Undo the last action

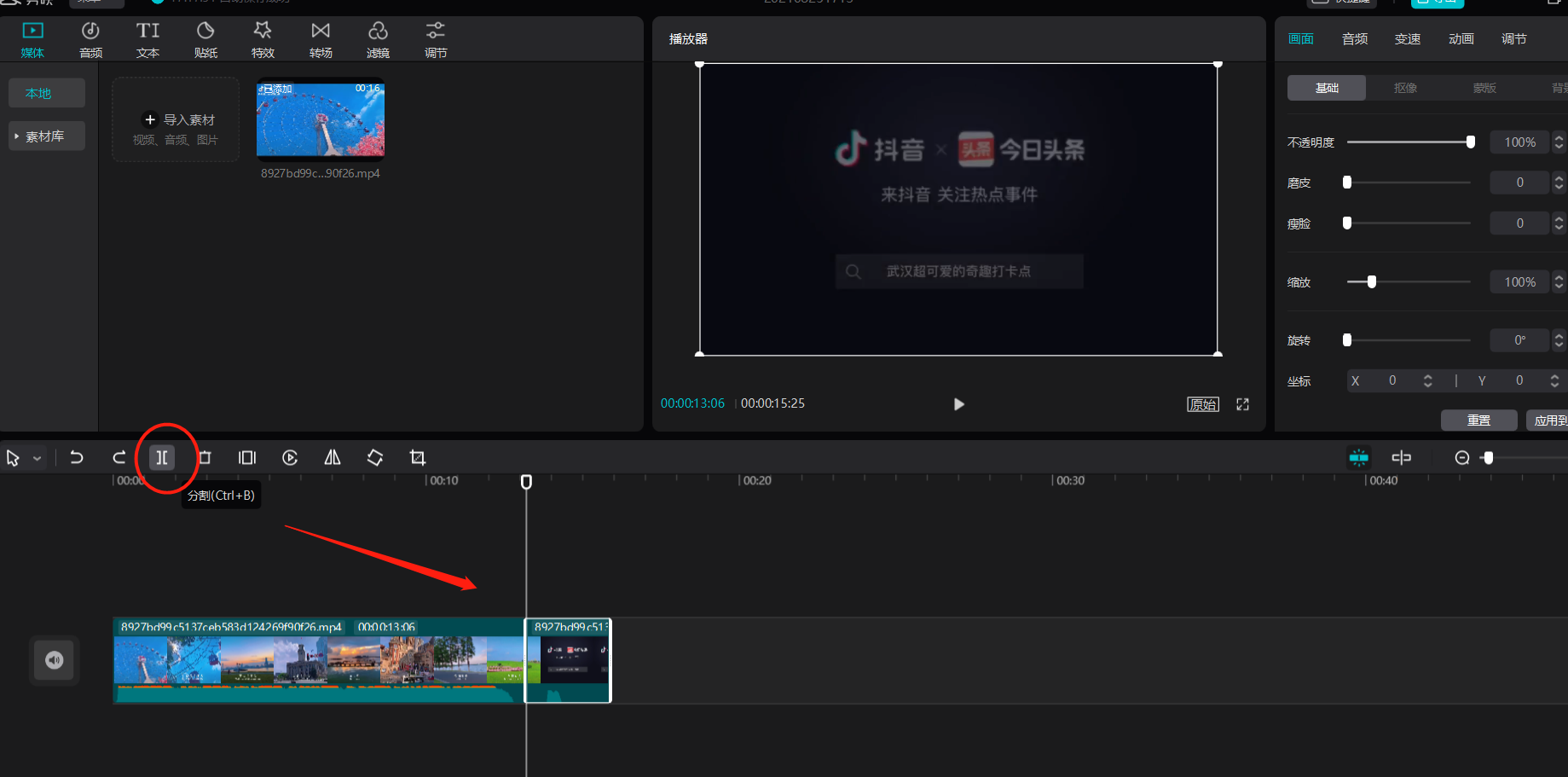point(76,458)
